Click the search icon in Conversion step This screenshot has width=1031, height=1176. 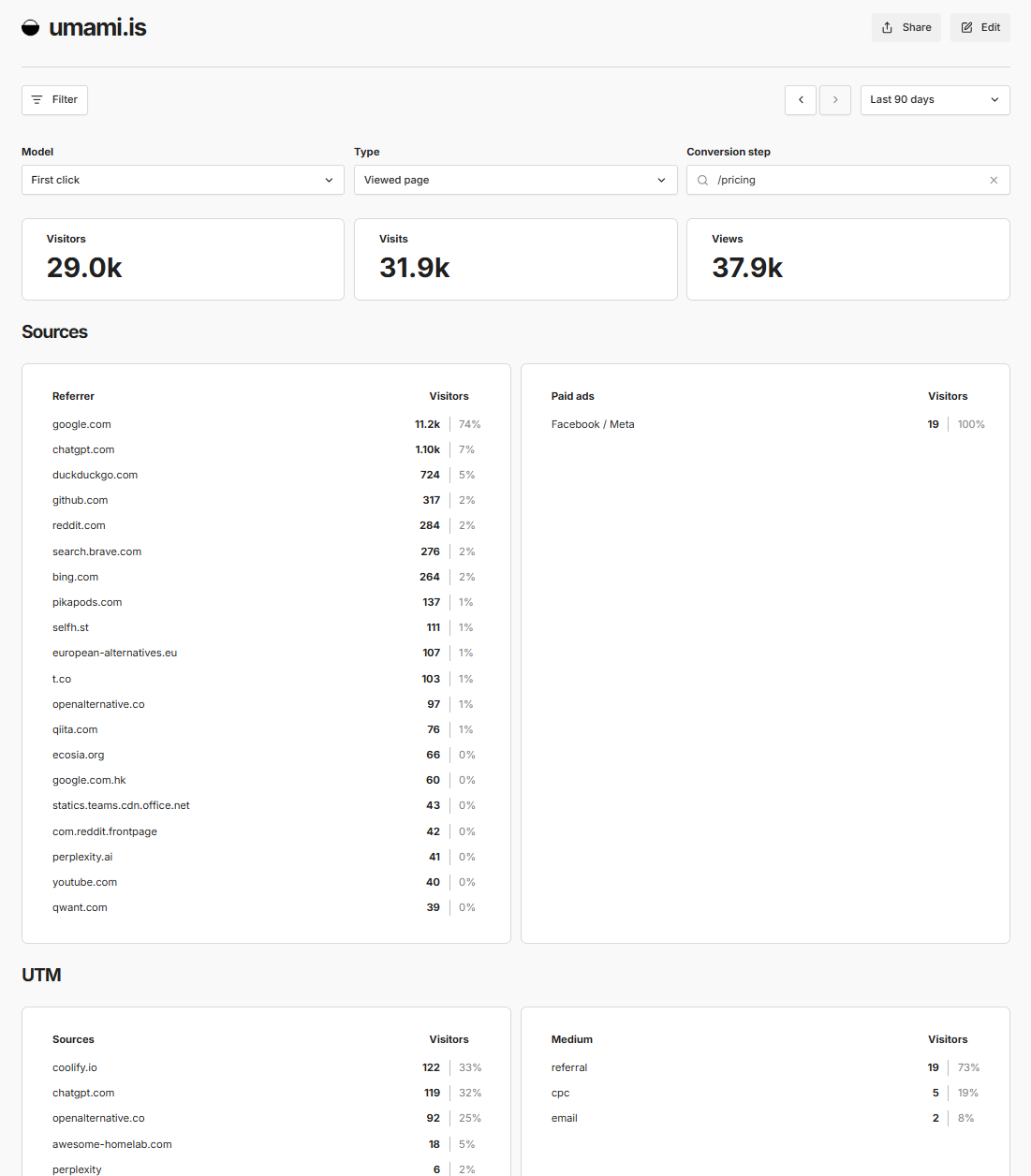[x=702, y=181]
